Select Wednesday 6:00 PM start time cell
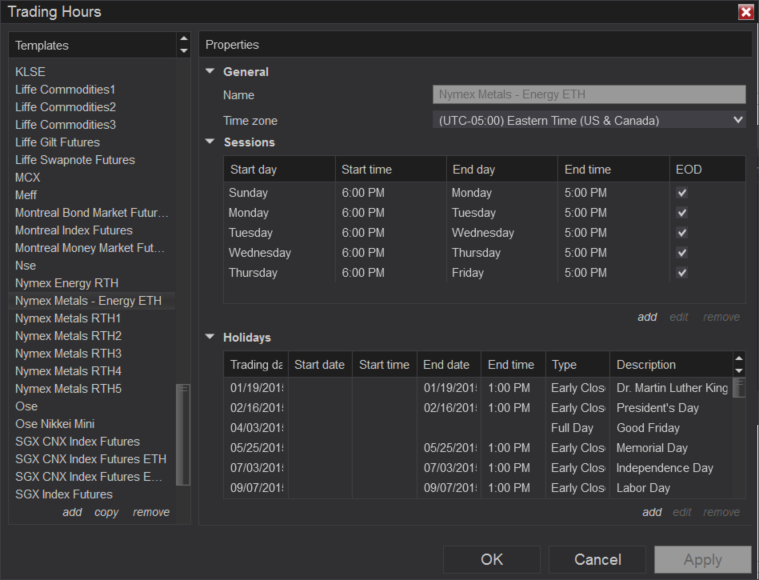This screenshot has height=580, width=759. 363,253
